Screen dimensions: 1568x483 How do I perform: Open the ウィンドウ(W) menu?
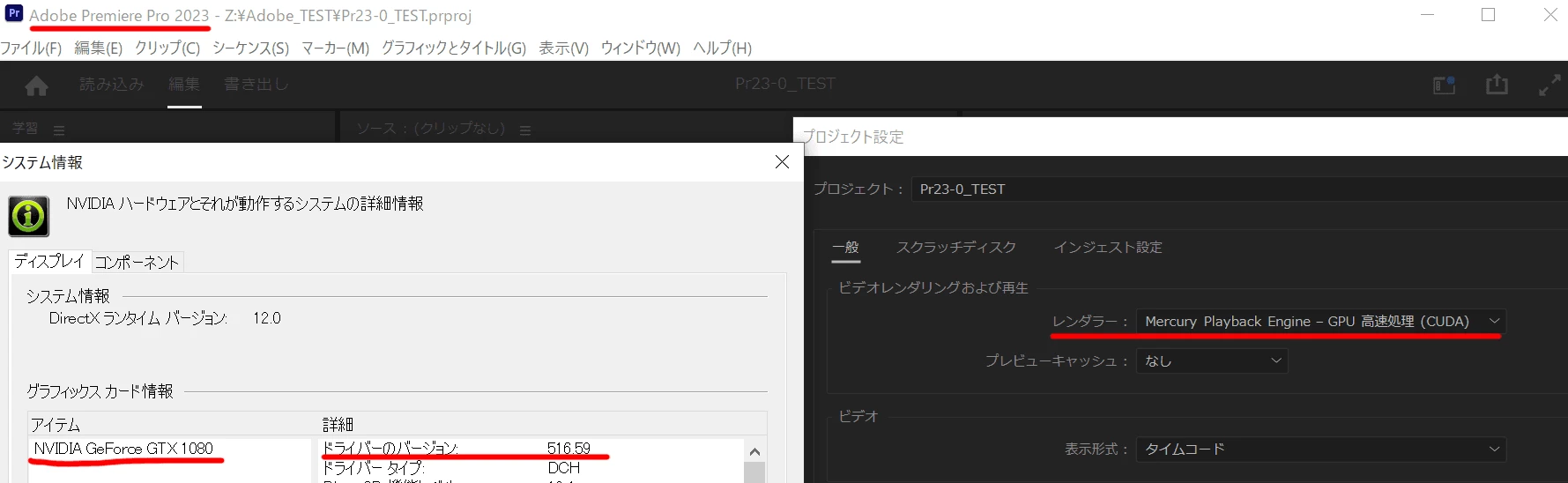click(x=640, y=48)
